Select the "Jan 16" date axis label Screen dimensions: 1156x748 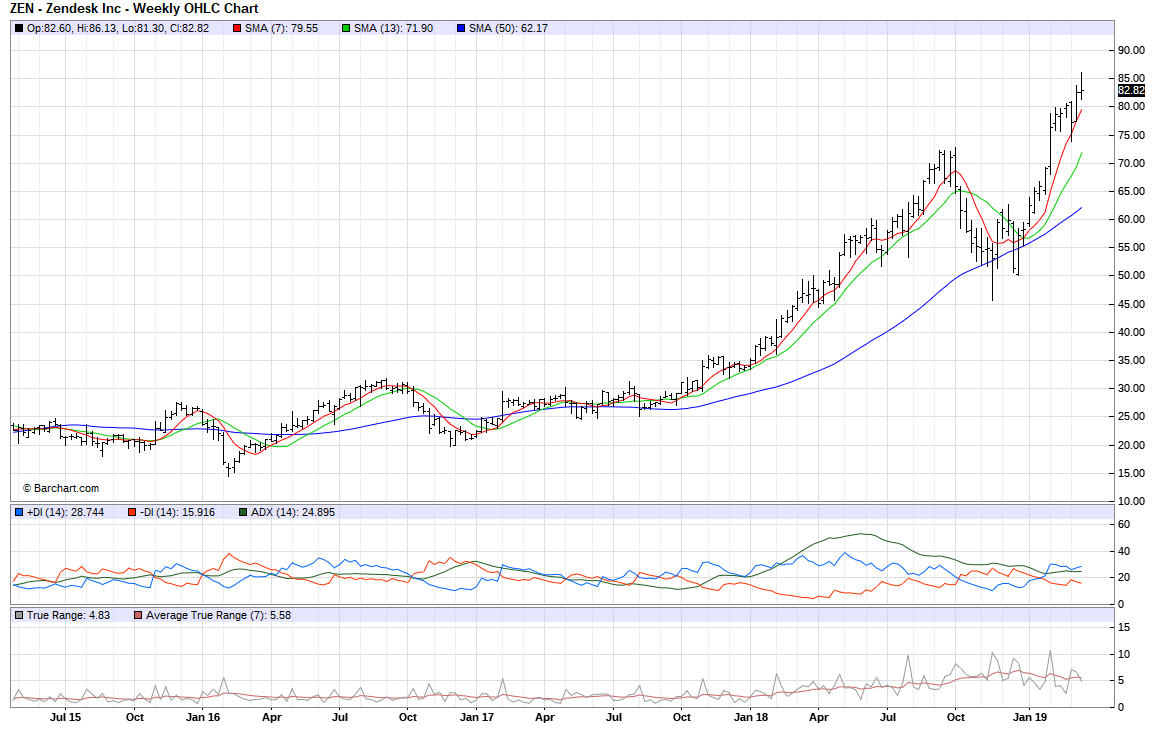[203, 717]
